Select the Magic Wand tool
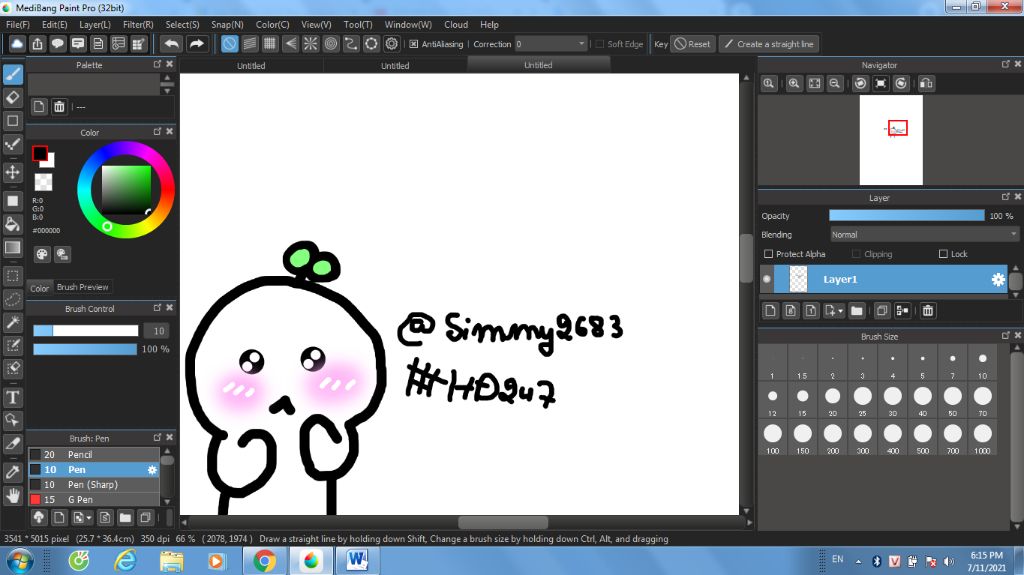The height and width of the screenshot is (575, 1024). pos(12,322)
